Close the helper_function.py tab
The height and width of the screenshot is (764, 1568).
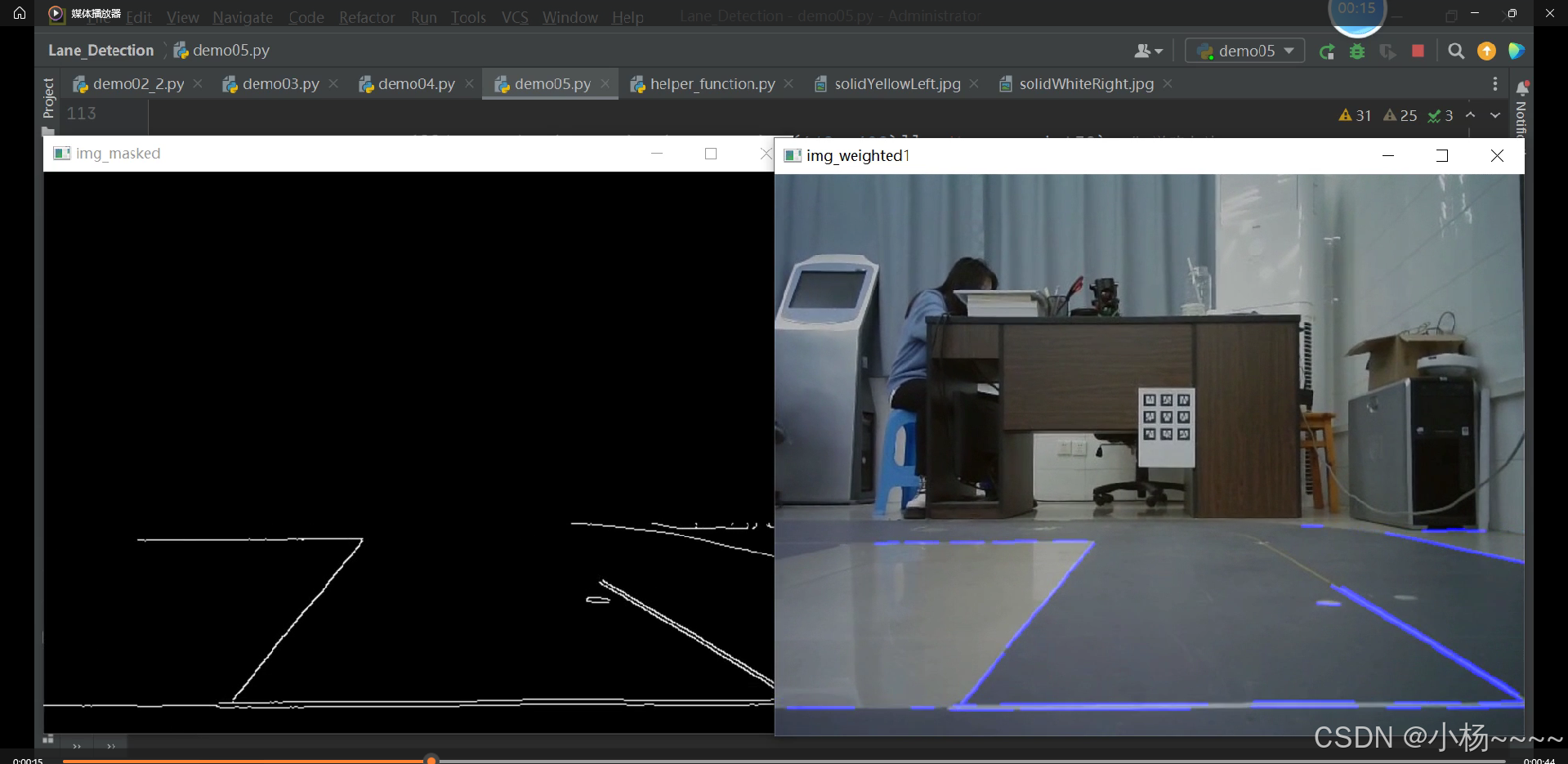[x=788, y=84]
